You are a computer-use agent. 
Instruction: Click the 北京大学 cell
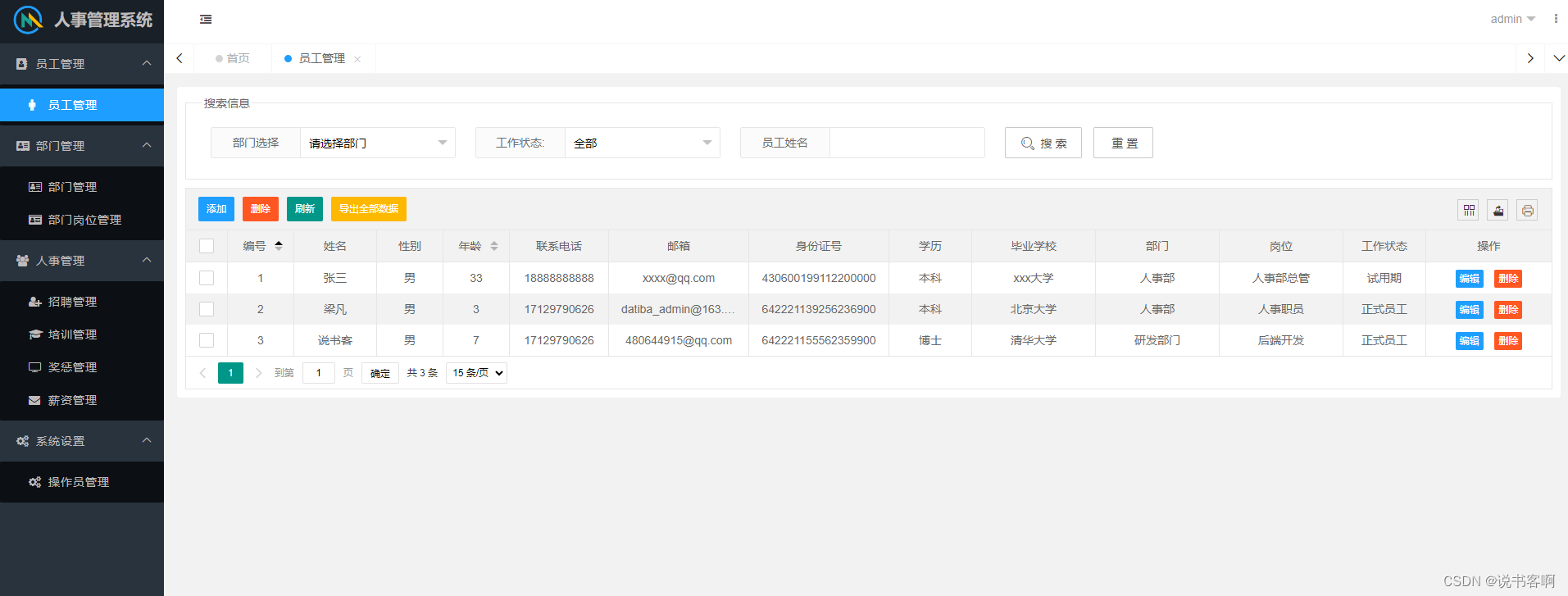click(1033, 309)
